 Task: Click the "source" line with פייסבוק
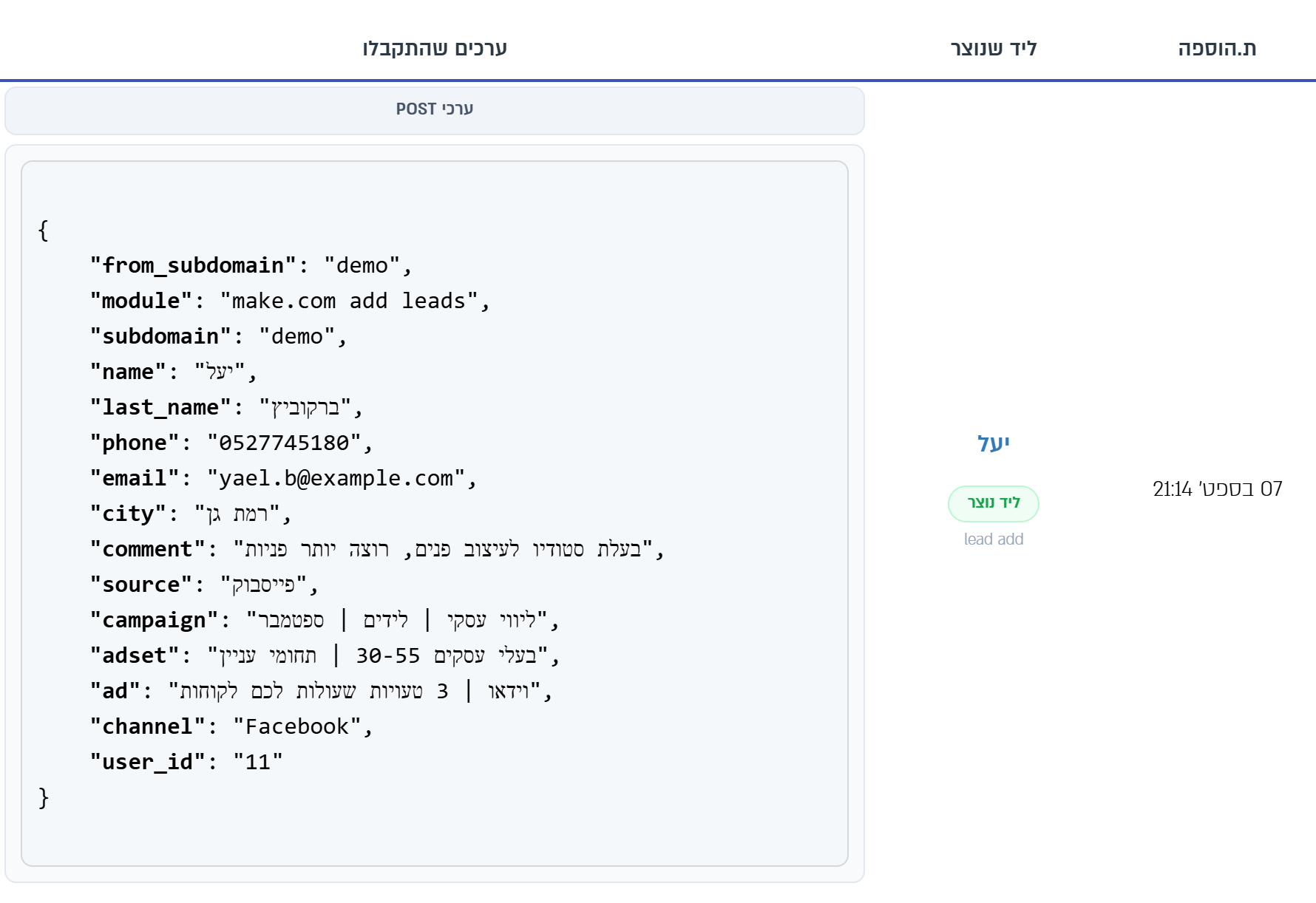point(203,585)
